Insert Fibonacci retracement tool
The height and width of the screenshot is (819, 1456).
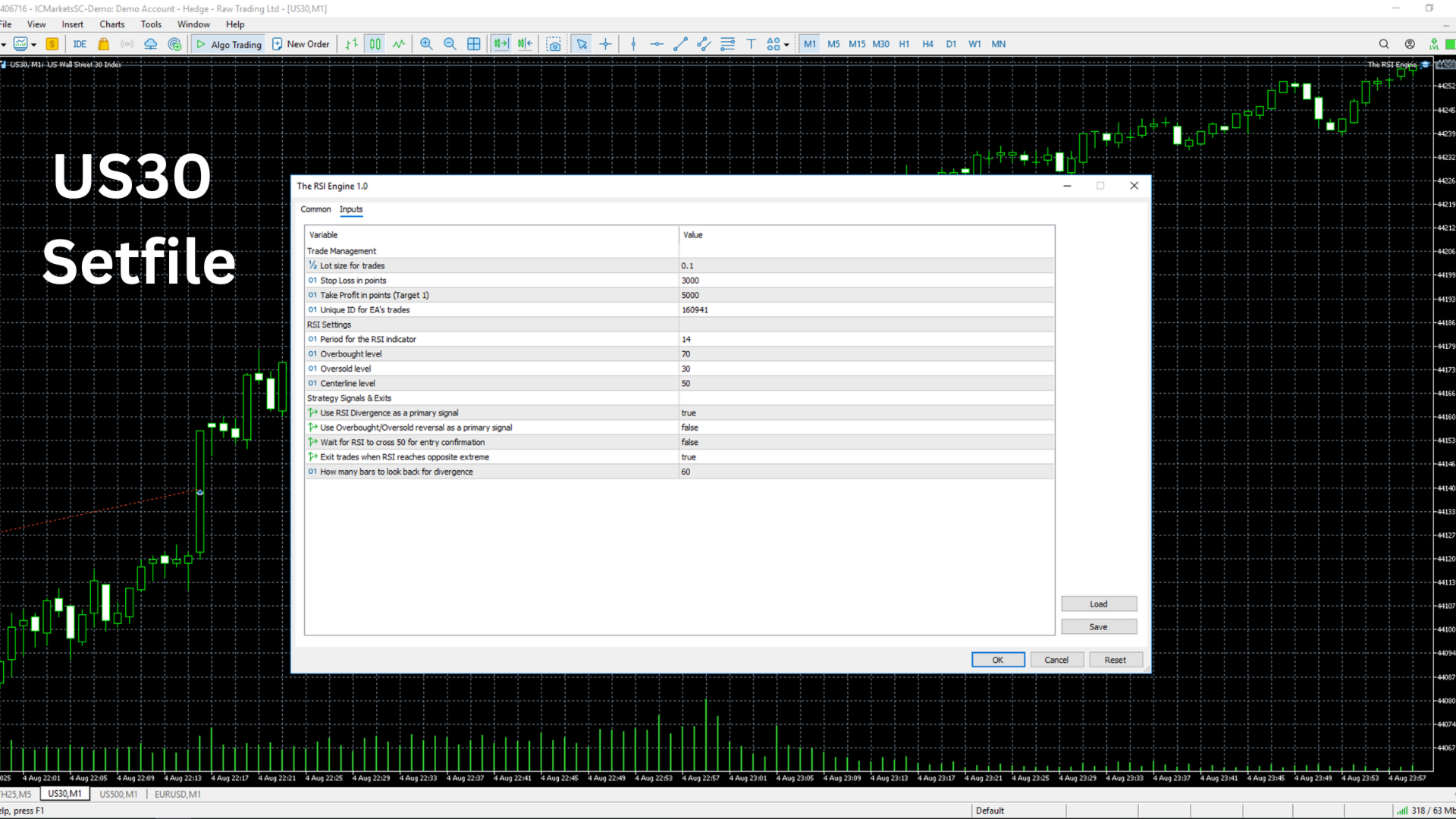click(727, 44)
